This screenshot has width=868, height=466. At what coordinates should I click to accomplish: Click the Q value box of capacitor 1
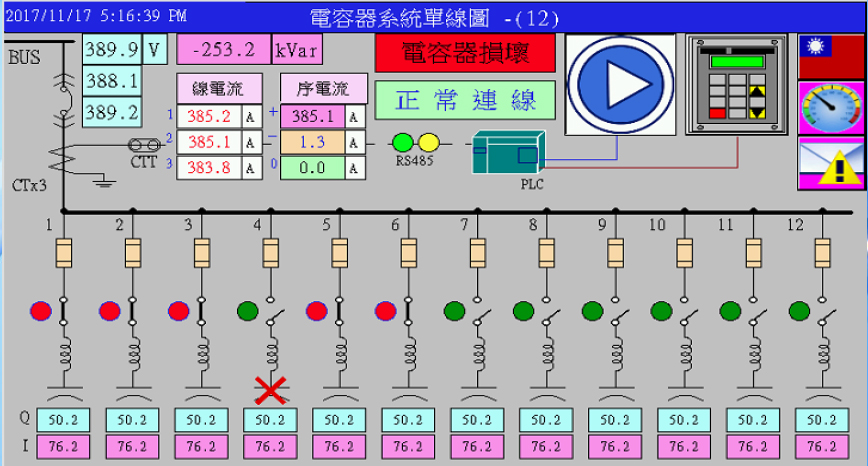pyautogui.click(x=64, y=420)
